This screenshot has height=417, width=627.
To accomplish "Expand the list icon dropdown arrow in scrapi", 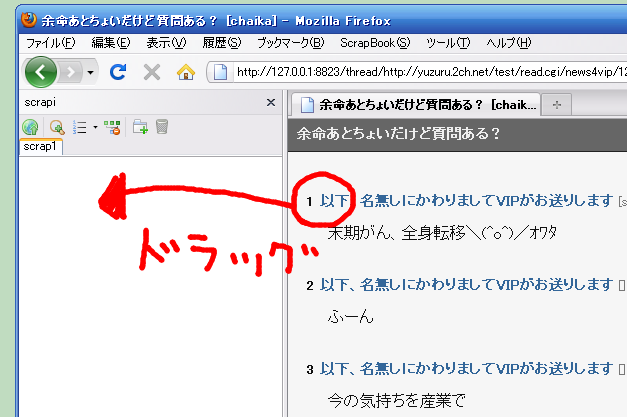I will point(95,127).
